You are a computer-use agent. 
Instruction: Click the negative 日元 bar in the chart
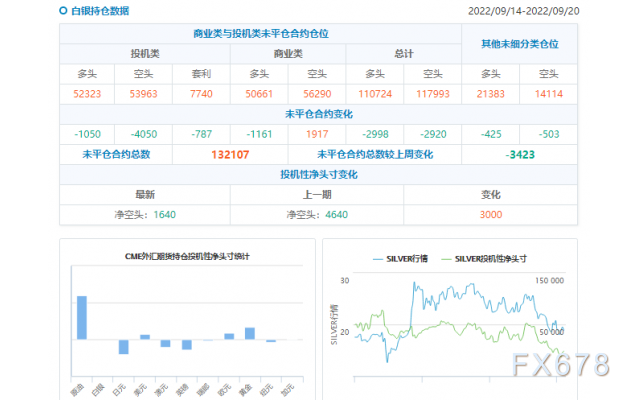tap(124, 347)
